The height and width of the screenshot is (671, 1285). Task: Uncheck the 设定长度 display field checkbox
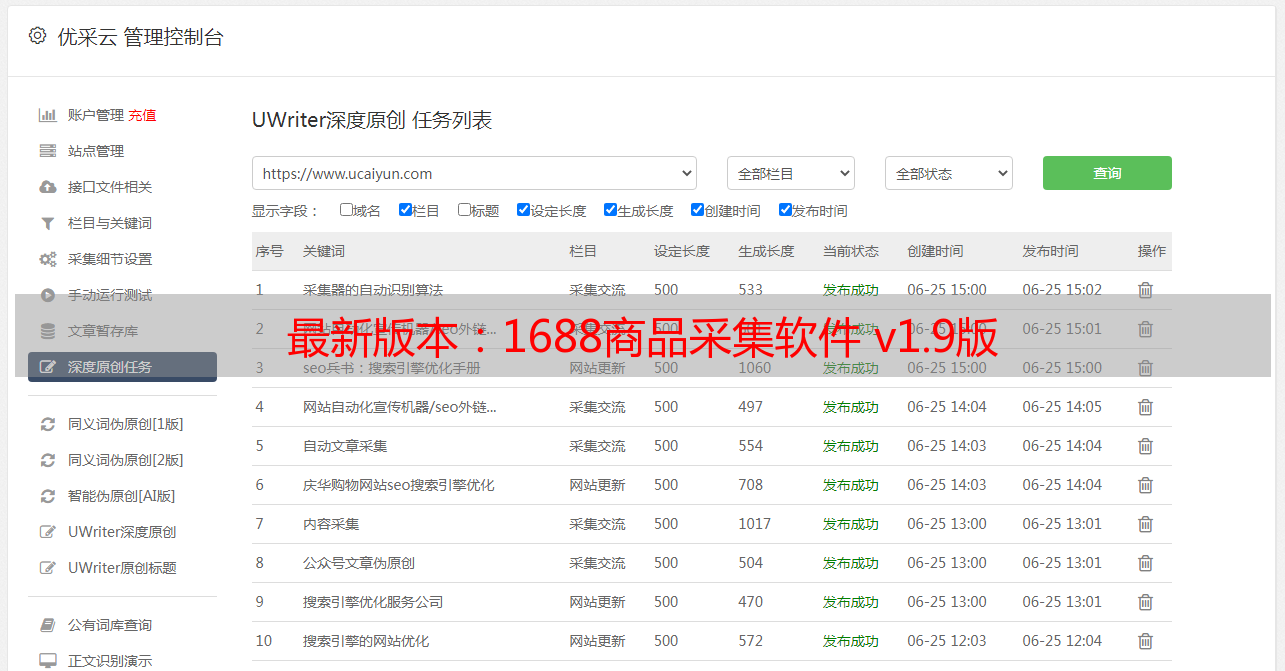click(x=523, y=210)
